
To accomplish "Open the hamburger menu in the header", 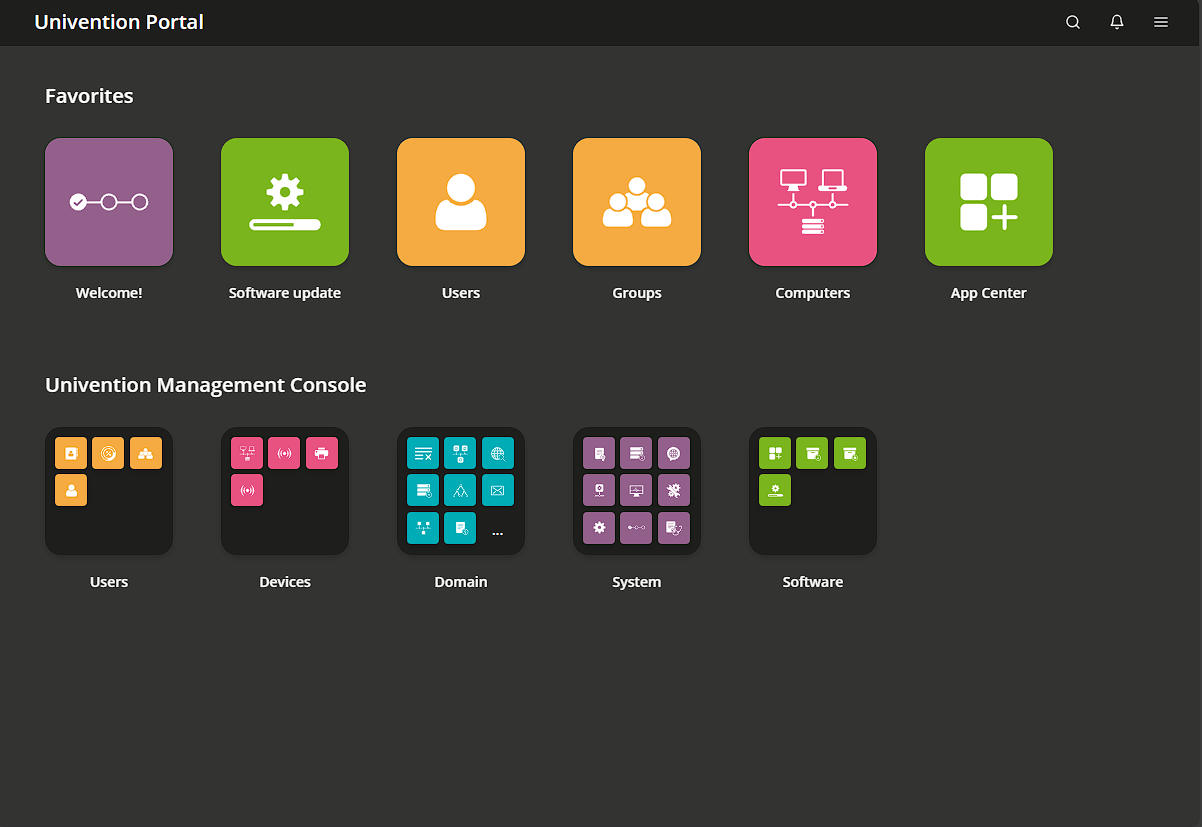I will [1161, 22].
